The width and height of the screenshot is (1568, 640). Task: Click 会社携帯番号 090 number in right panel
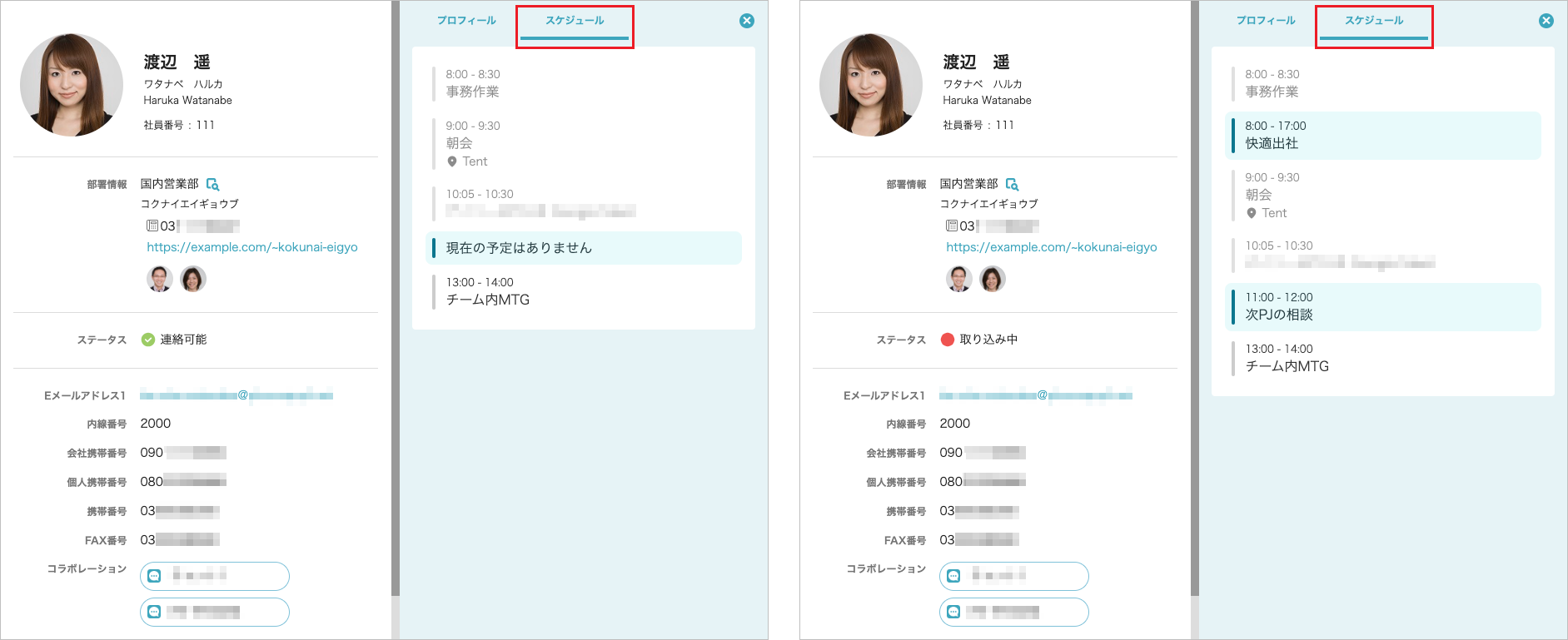983,453
